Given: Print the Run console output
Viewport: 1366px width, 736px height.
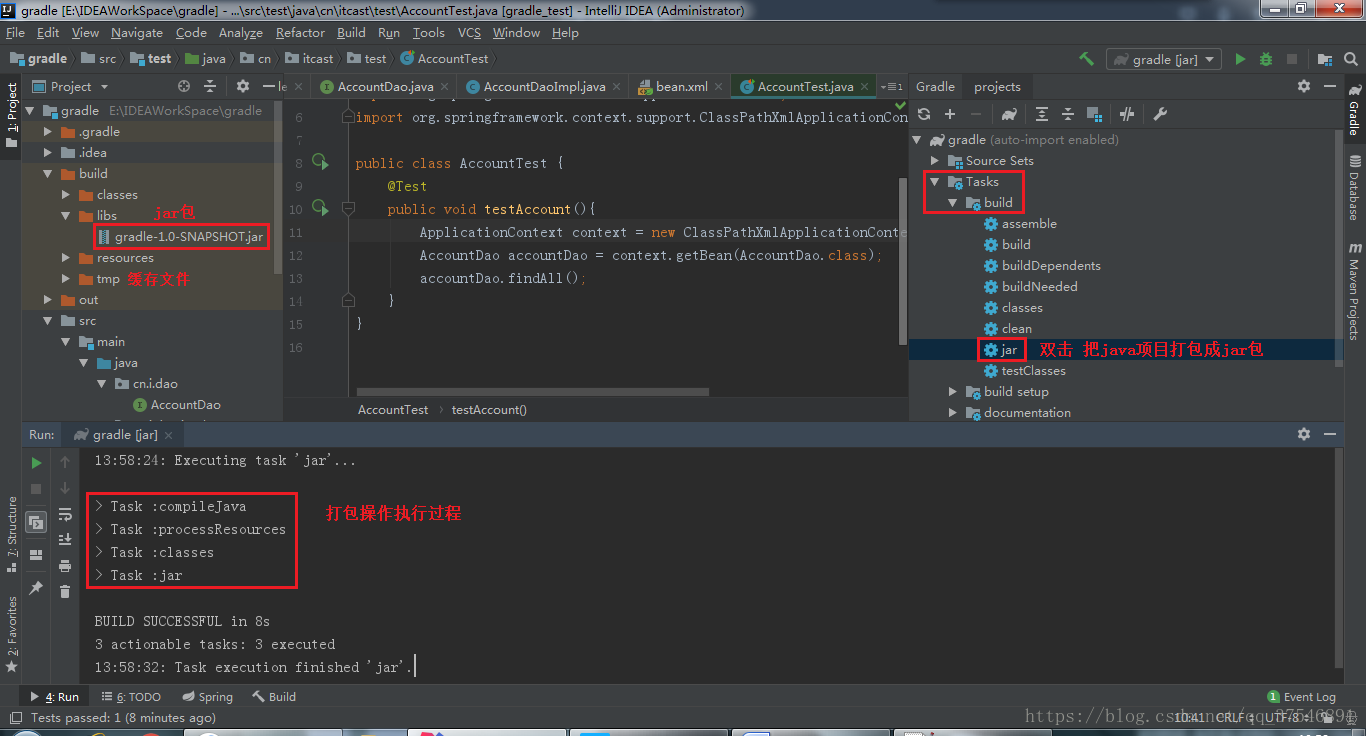Looking at the screenshot, I should click(65, 566).
